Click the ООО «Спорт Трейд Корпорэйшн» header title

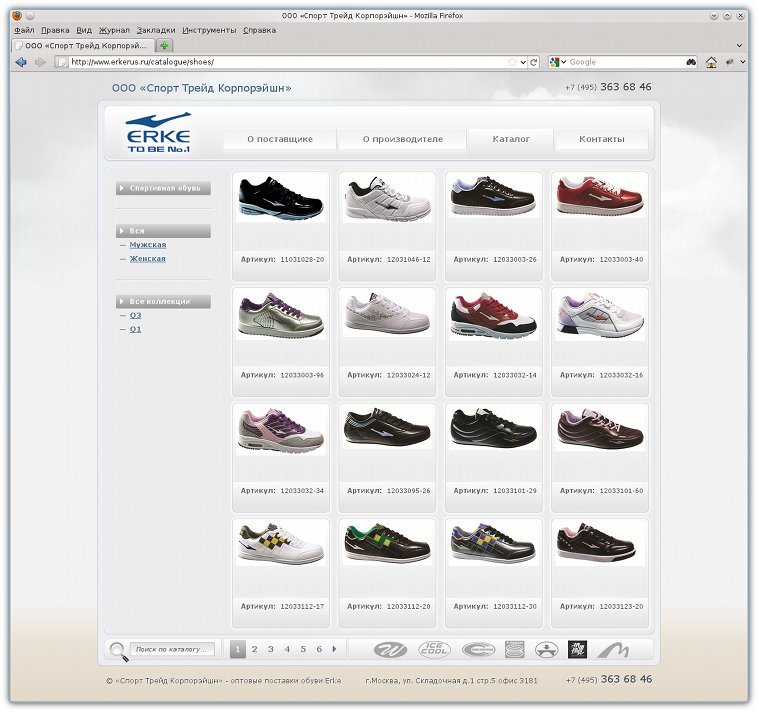[x=202, y=88]
